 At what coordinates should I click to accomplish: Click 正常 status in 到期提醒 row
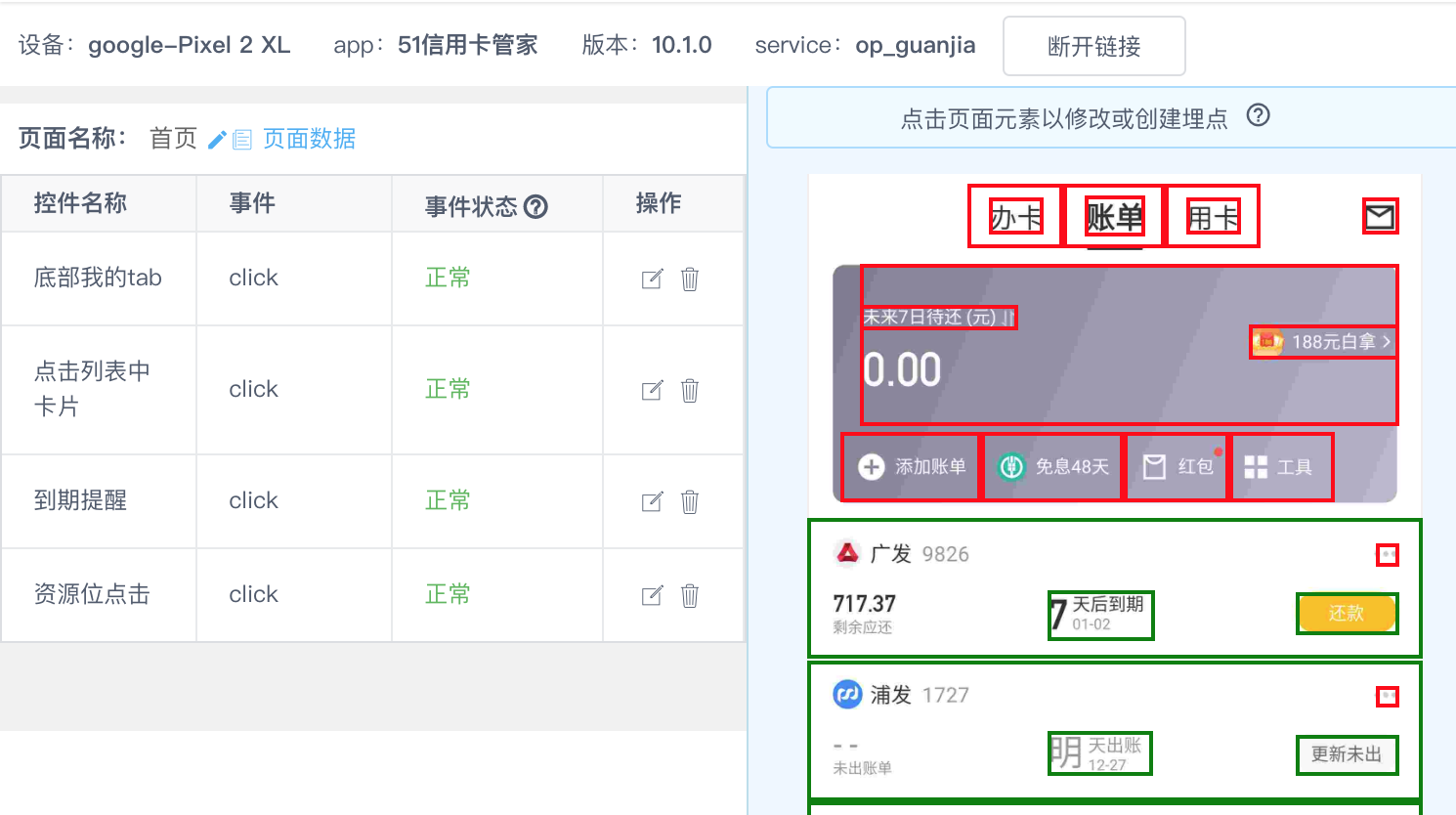click(448, 500)
